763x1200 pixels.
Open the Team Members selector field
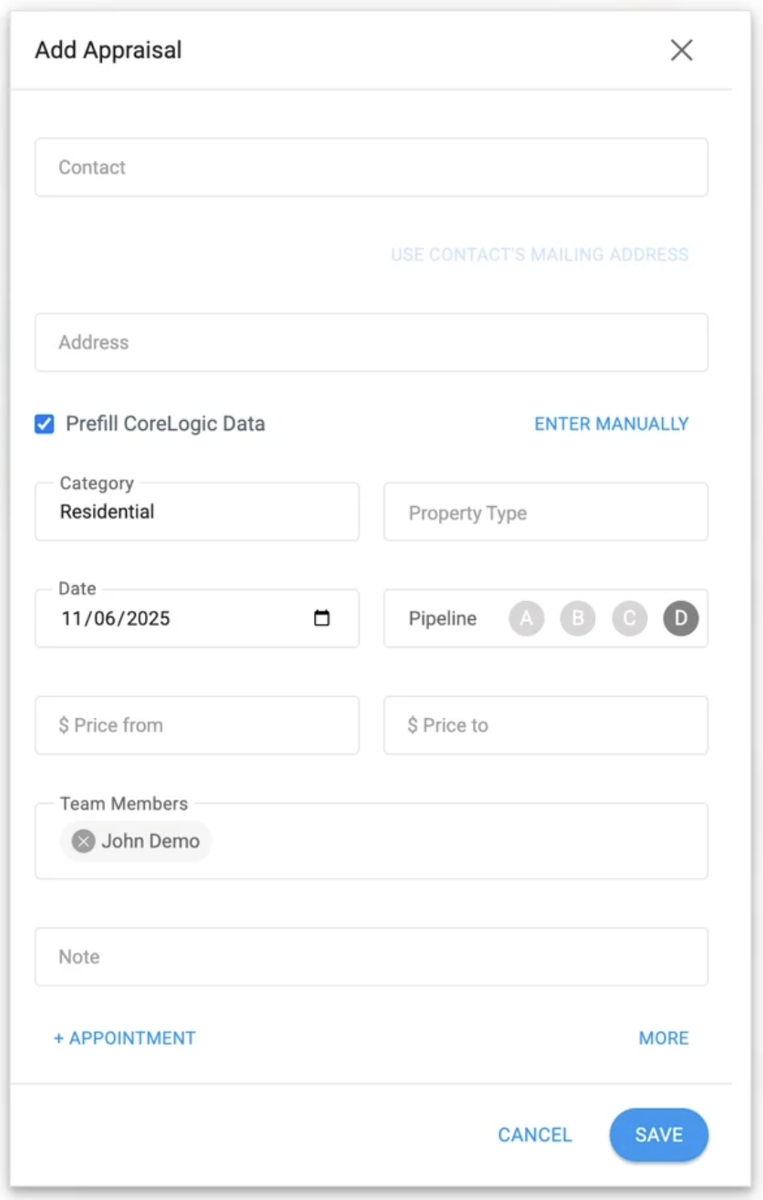pos(372,841)
